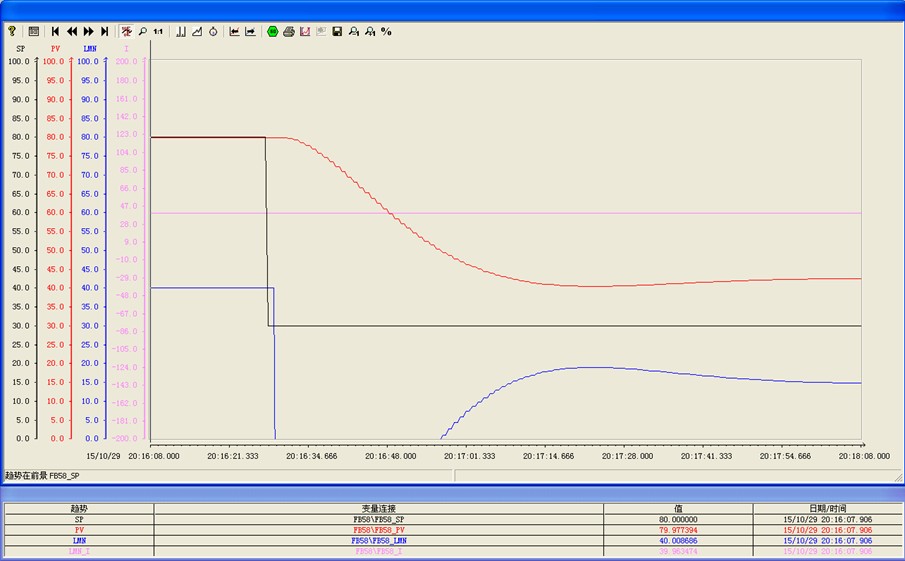Toggle the ruler tool in toolbar

click(126, 31)
